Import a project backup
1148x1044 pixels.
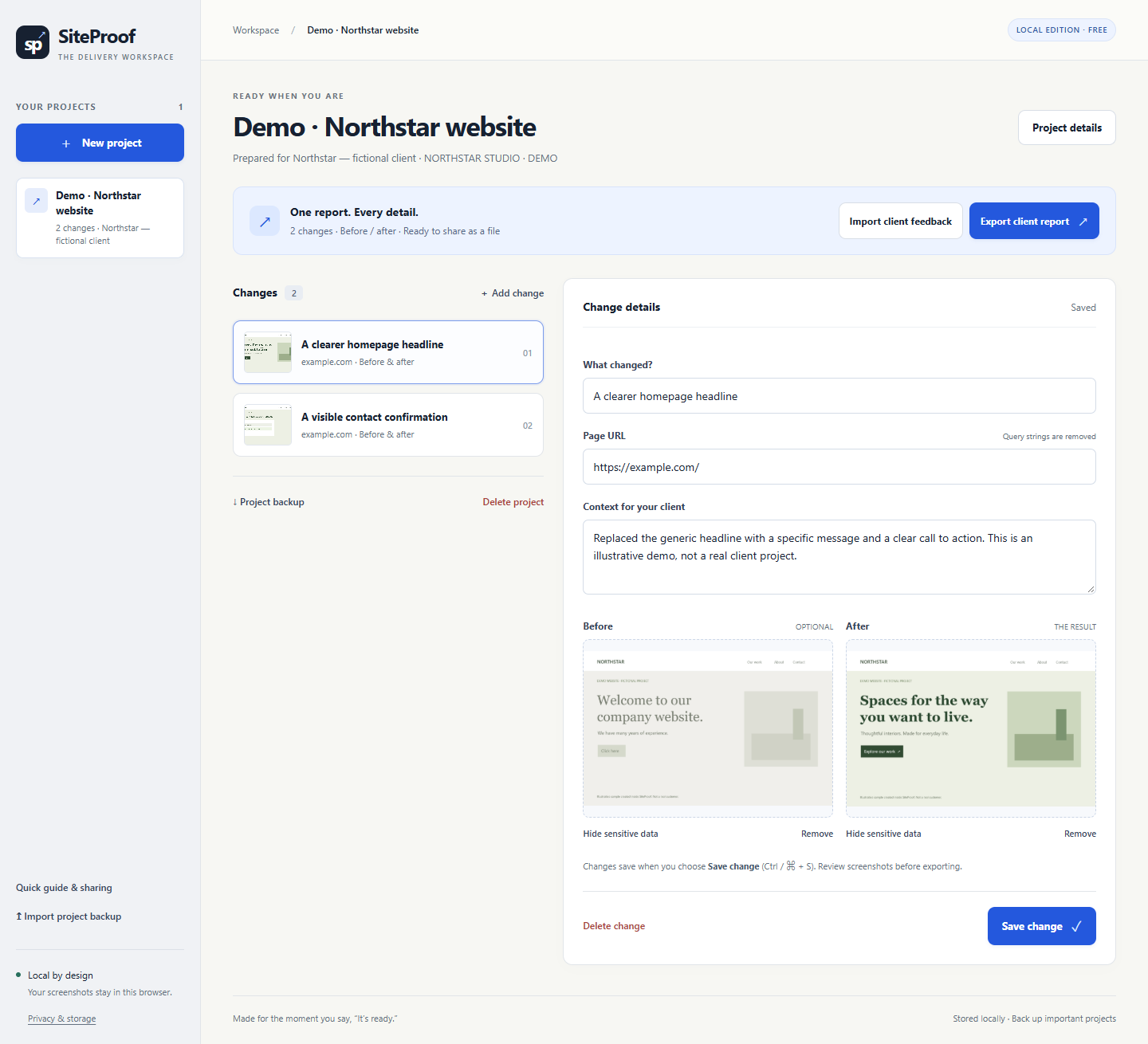[69, 916]
